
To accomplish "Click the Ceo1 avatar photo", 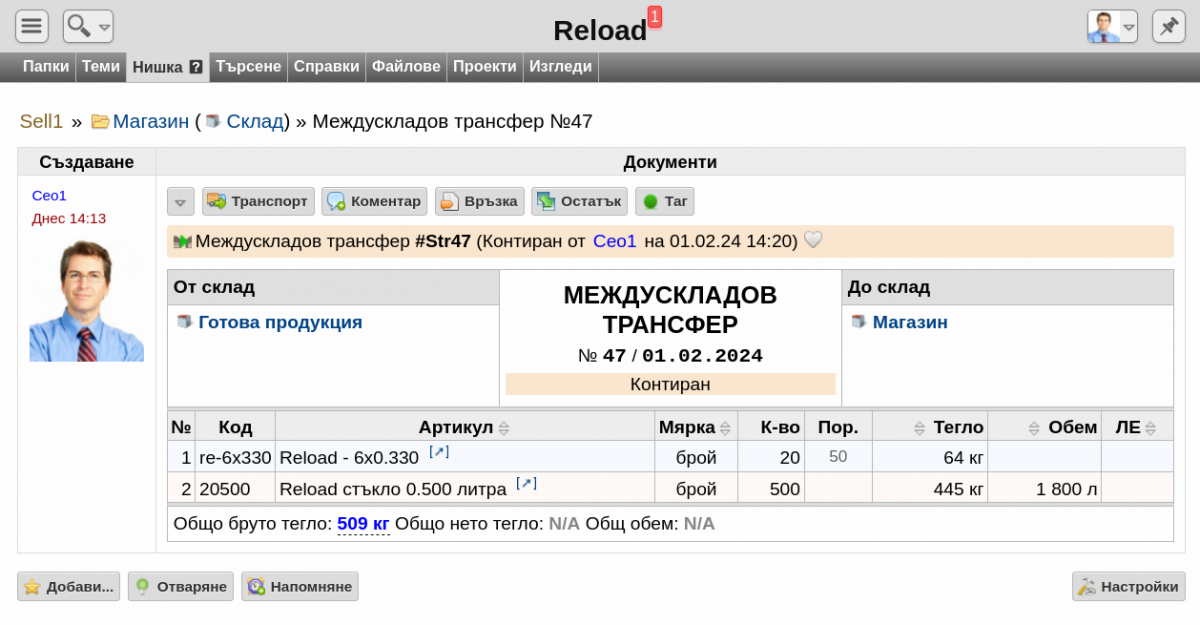I will coord(86,300).
